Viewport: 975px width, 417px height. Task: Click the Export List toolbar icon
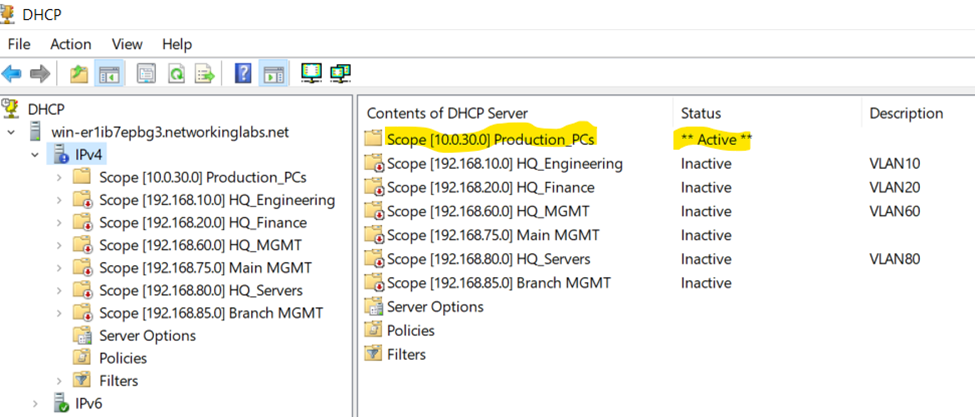tap(205, 74)
